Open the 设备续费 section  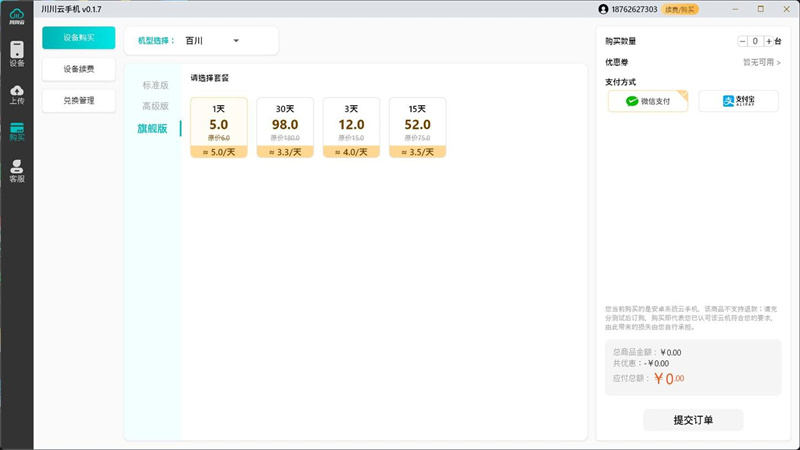[79, 69]
